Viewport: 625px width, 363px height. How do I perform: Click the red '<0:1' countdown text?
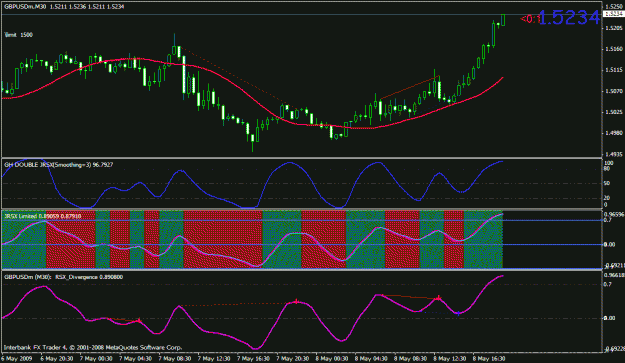(x=531, y=19)
